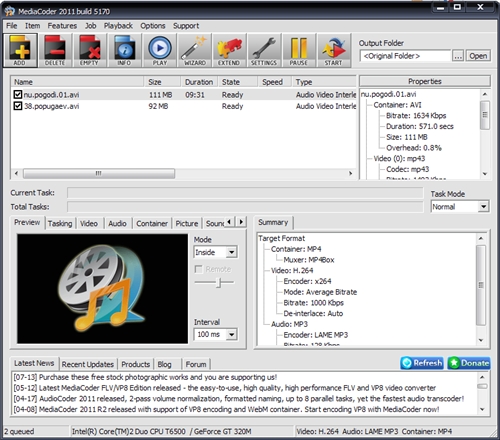Click the preview thumbnail image

[102, 289]
